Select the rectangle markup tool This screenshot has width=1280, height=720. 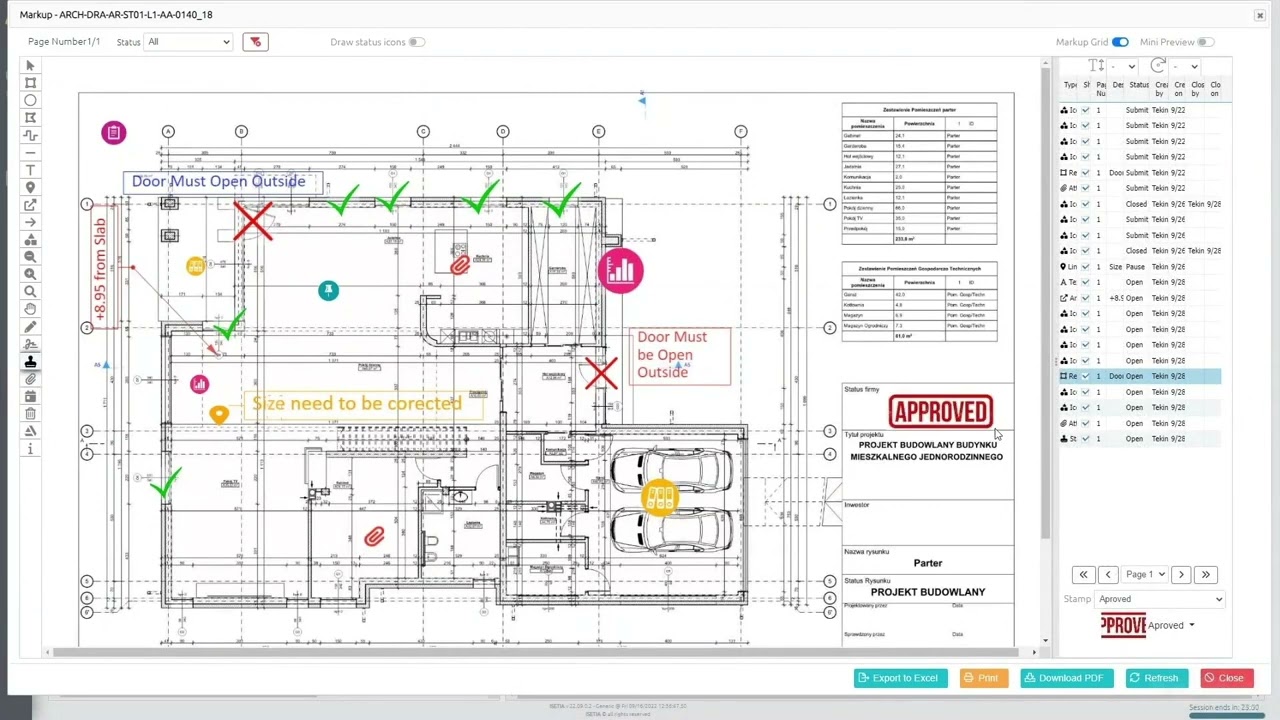point(30,83)
